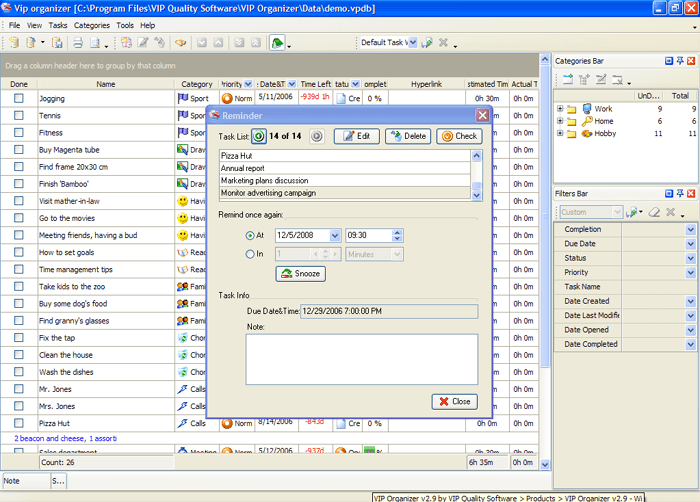Click the green reminder toolbar icon
The image size is (700, 502).
(277, 43)
